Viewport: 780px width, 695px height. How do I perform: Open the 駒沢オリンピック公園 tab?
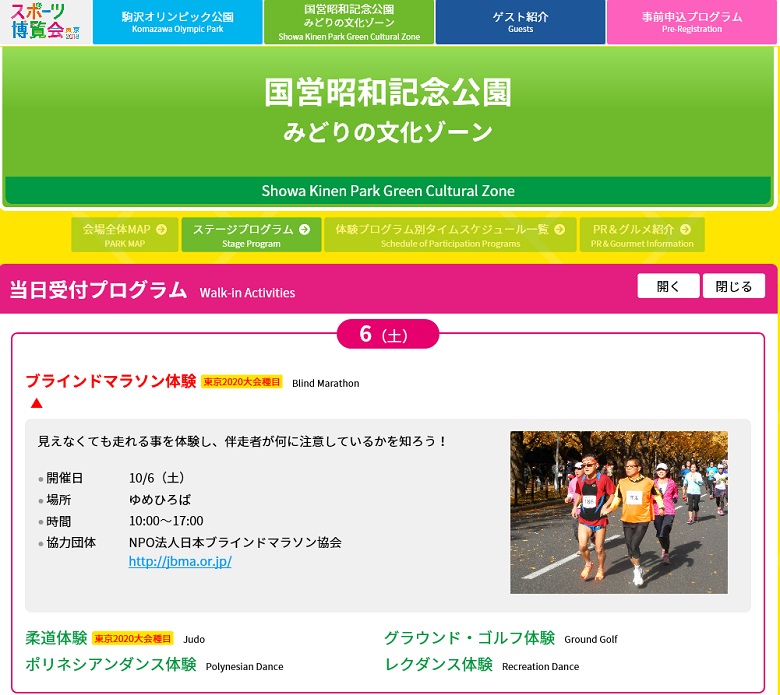pyautogui.click(x=178, y=22)
